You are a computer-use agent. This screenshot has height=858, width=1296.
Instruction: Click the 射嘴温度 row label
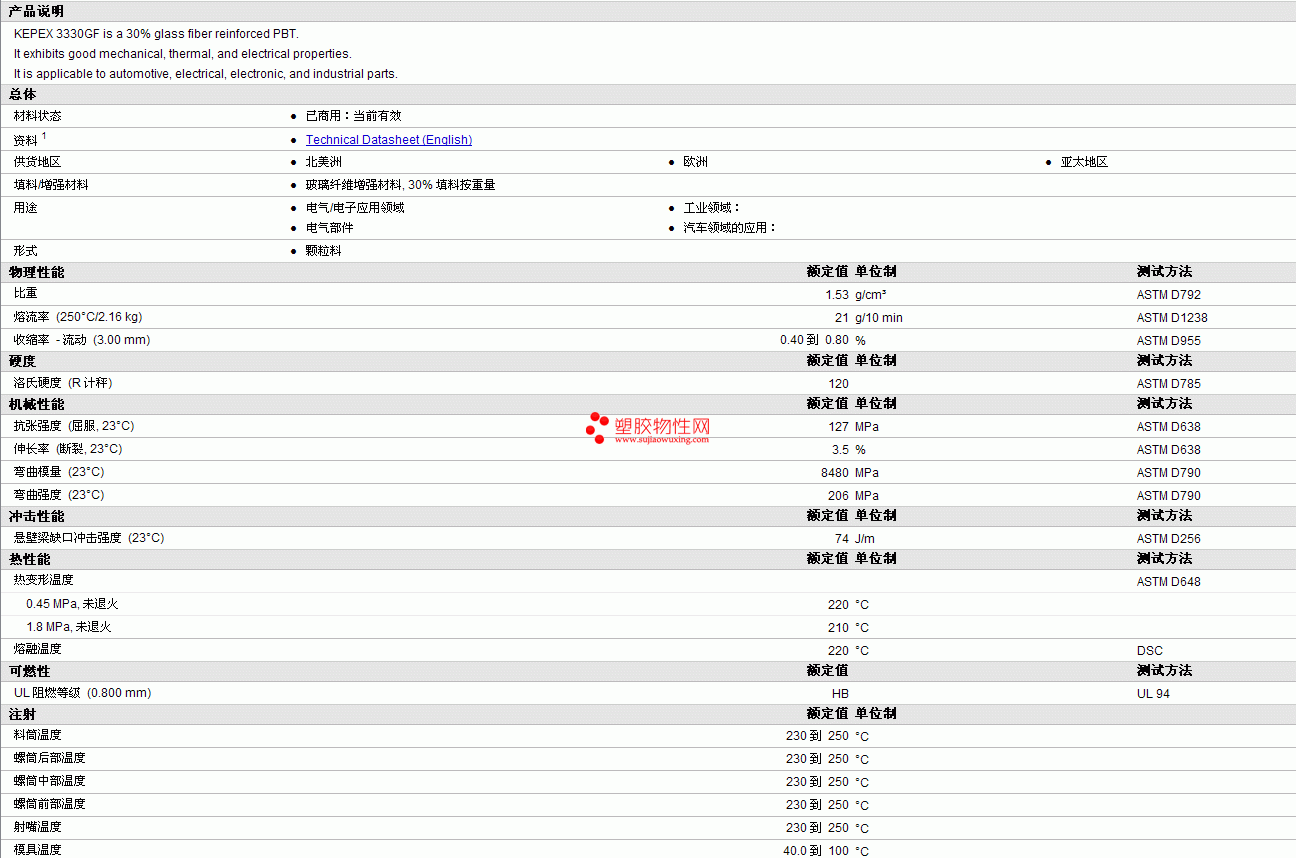click(x=37, y=827)
